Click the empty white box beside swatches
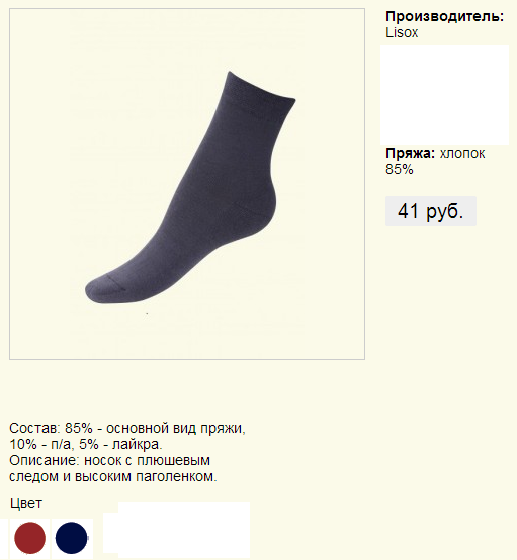This screenshot has width=517, height=560. point(177,530)
